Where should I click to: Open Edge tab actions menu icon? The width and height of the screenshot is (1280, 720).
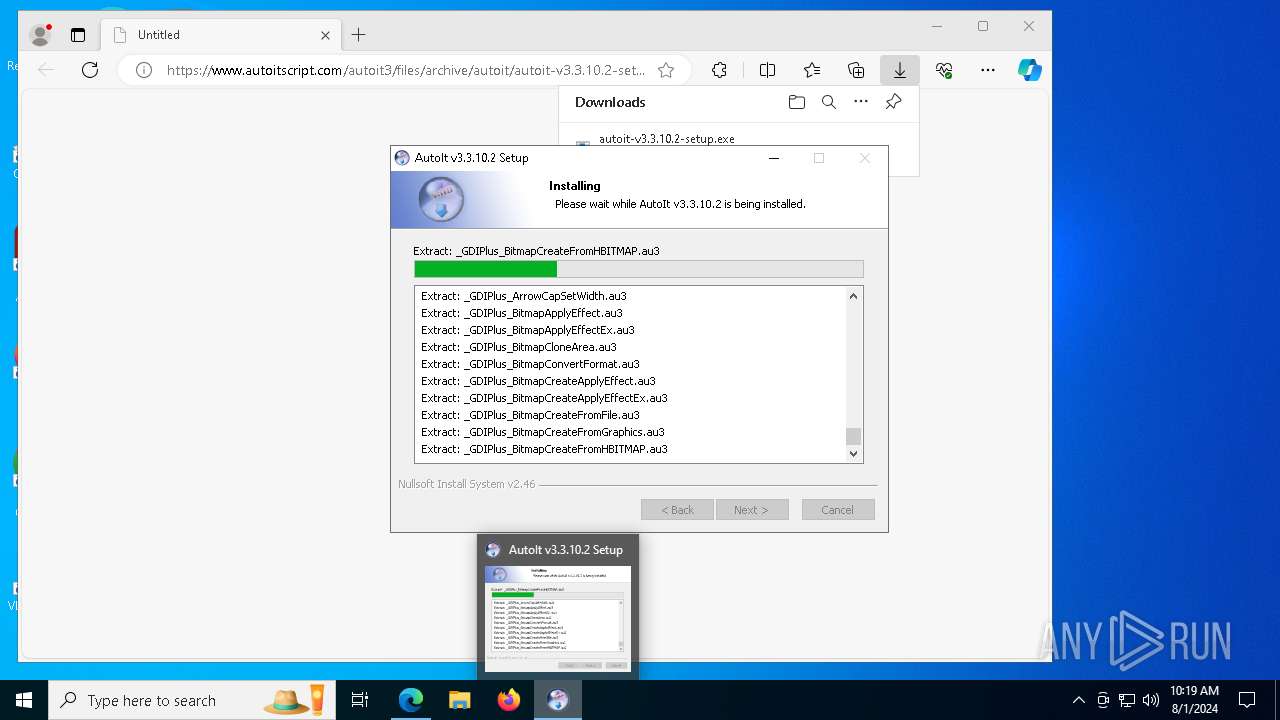[x=78, y=35]
